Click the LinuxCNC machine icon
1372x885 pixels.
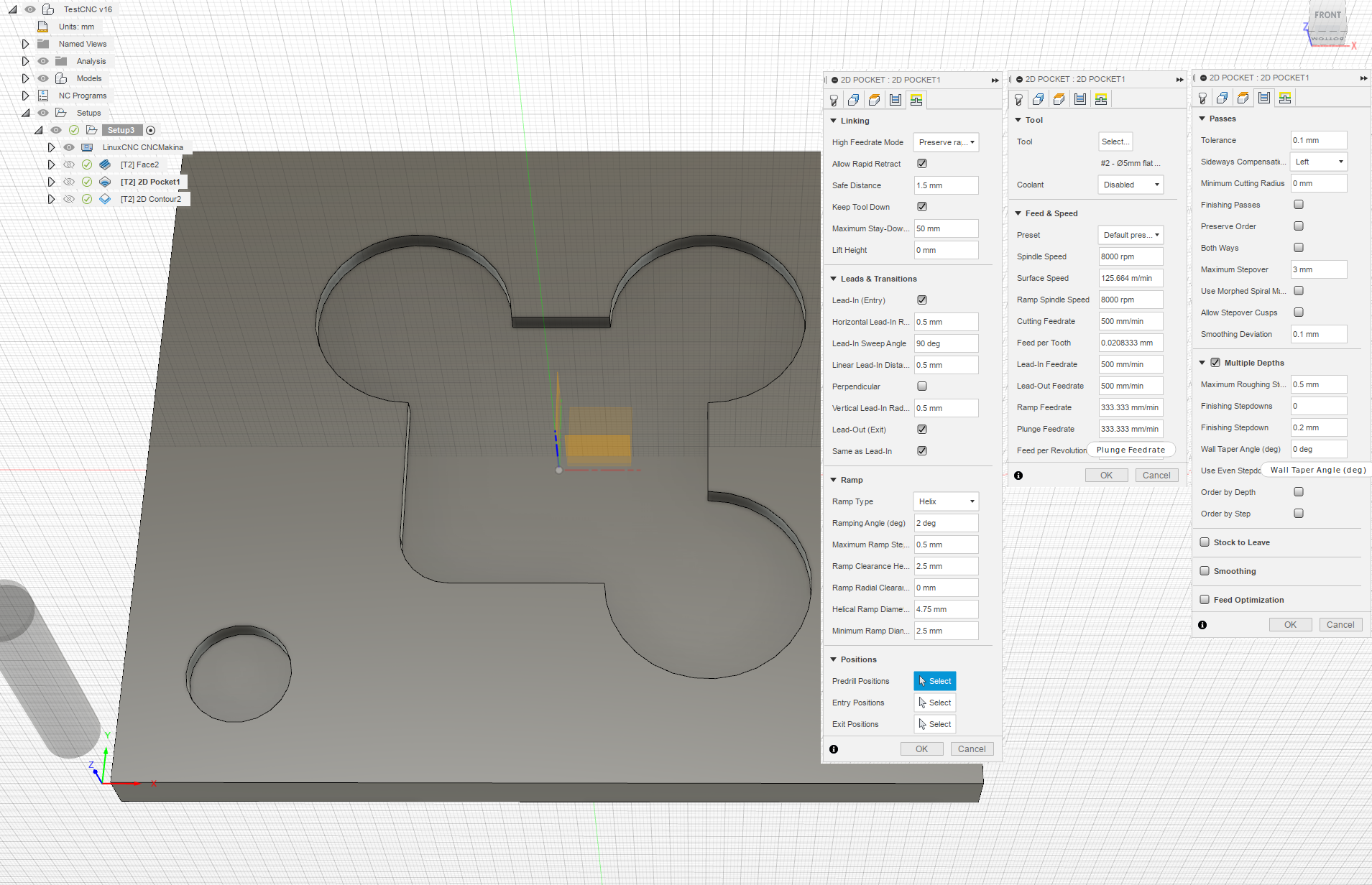(87, 147)
